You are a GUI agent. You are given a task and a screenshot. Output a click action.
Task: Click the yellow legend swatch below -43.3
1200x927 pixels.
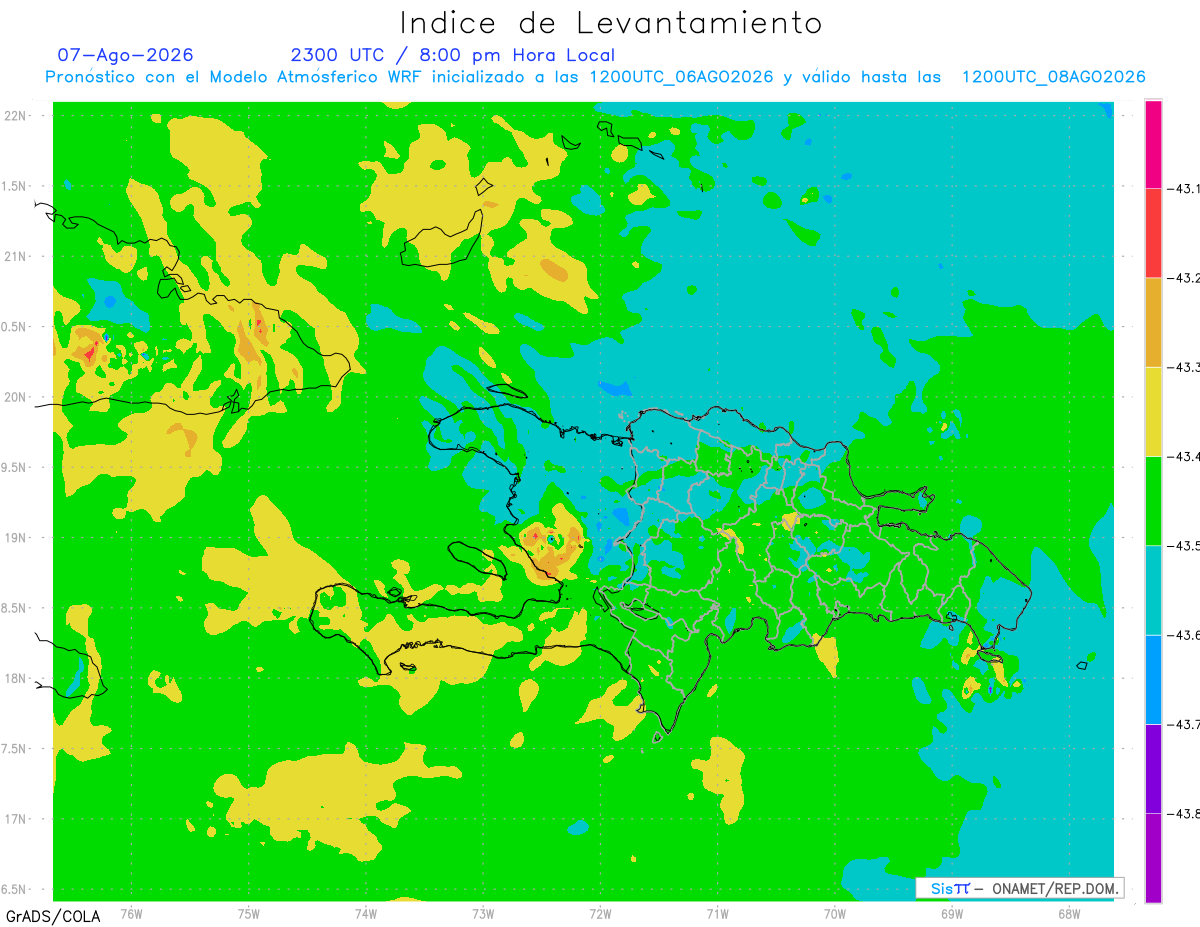[1153, 411]
